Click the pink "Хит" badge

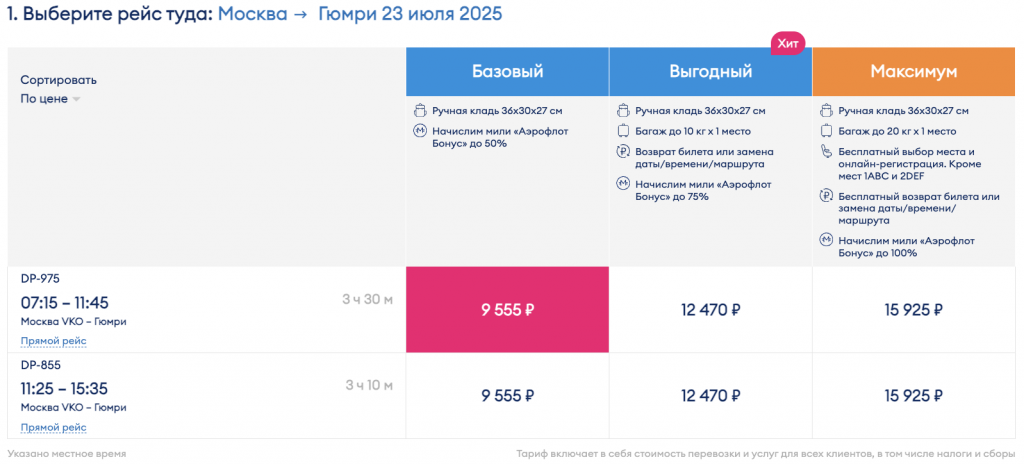(787, 44)
